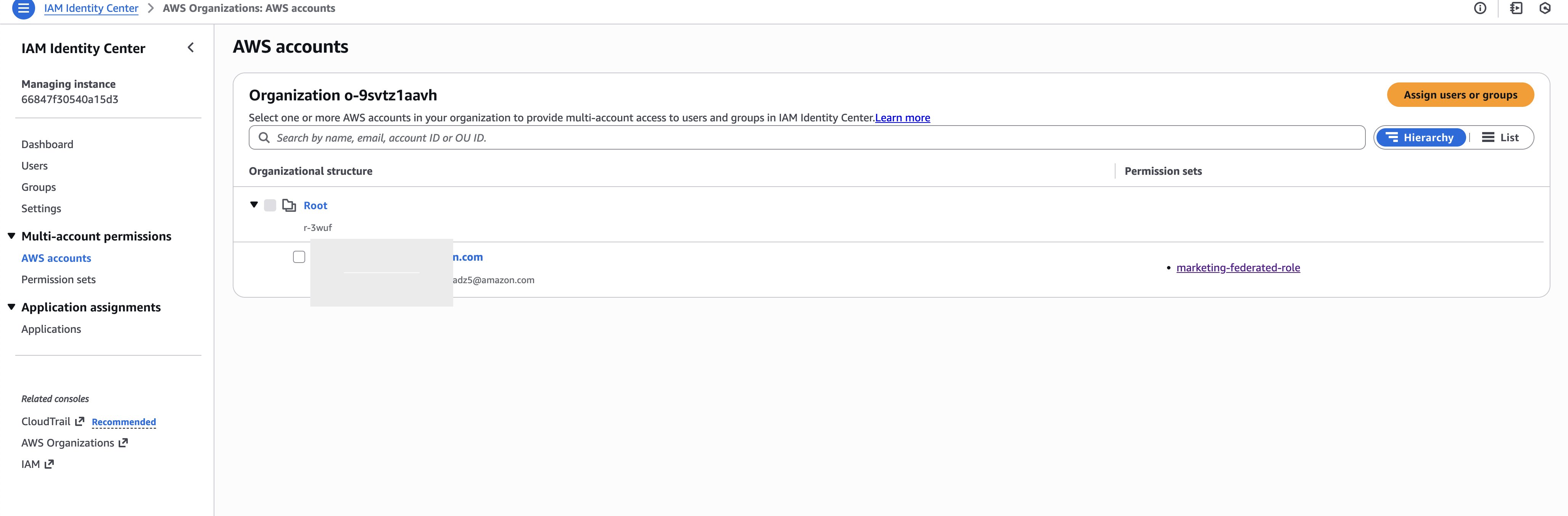Open the marketing-federated-role permission set link
The image size is (1568, 516).
(x=1238, y=267)
